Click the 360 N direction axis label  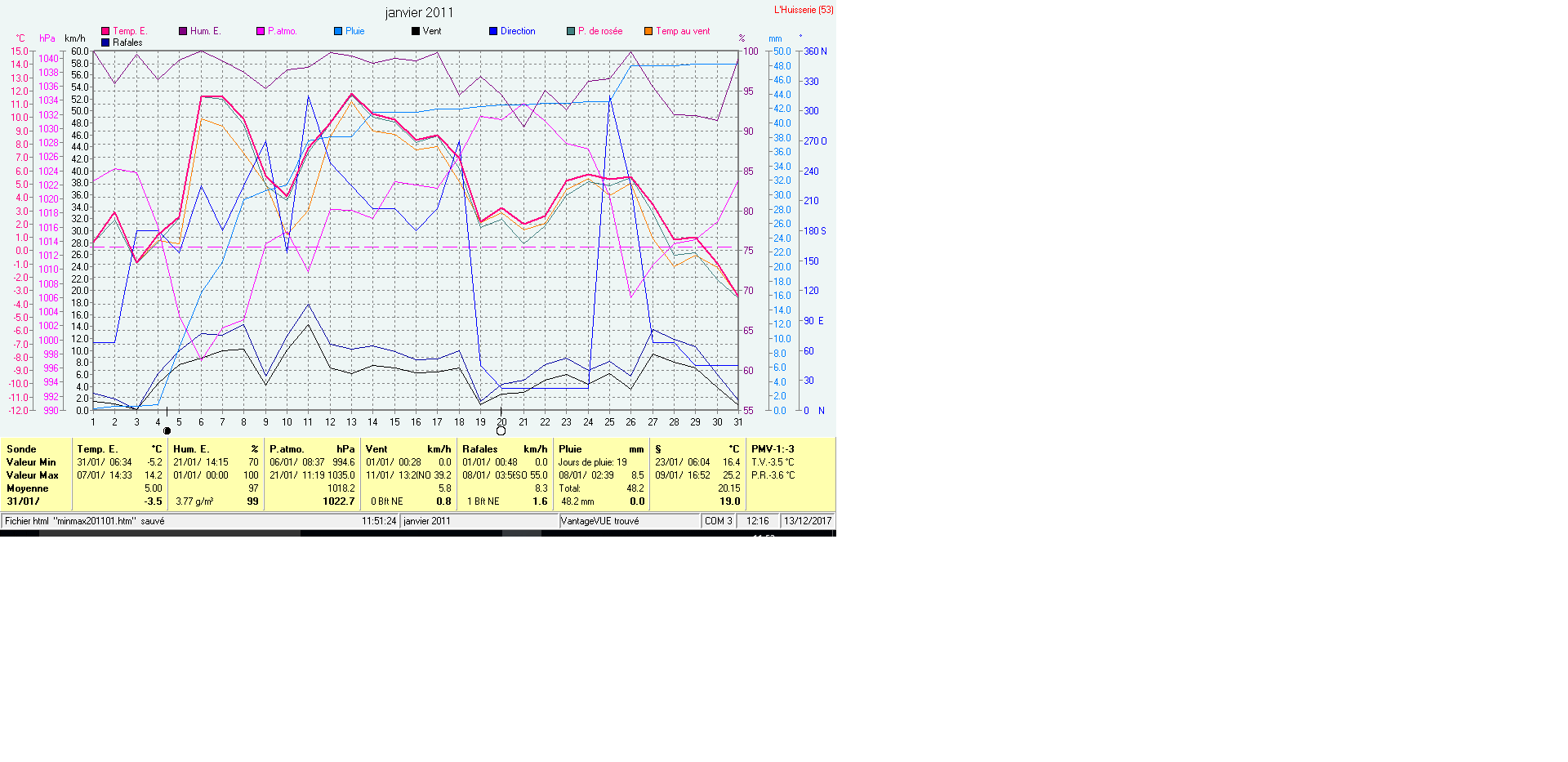point(815,51)
